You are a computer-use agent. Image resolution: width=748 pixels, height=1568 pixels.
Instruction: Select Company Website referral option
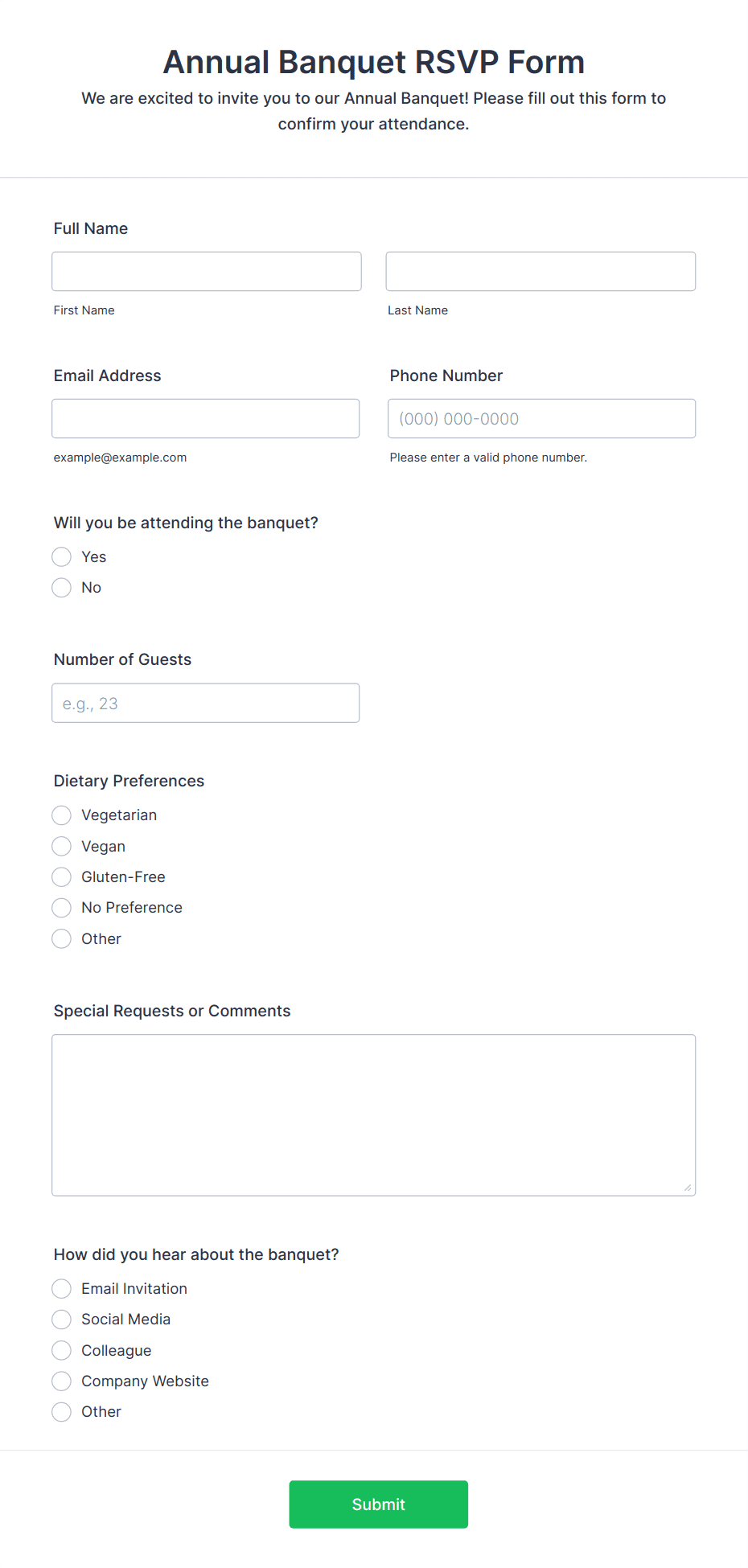click(x=61, y=1381)
